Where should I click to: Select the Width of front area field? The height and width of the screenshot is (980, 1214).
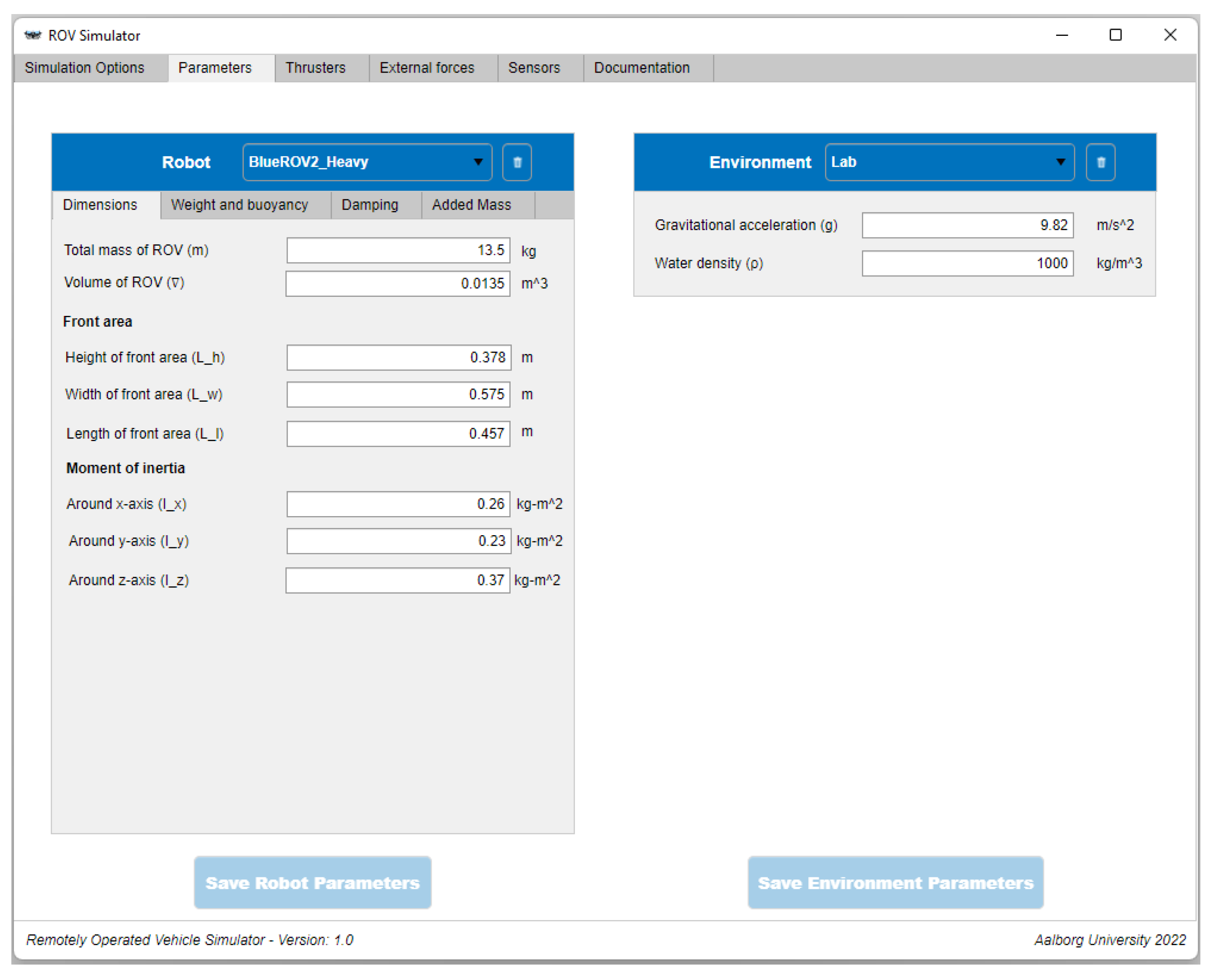(398, 394)
